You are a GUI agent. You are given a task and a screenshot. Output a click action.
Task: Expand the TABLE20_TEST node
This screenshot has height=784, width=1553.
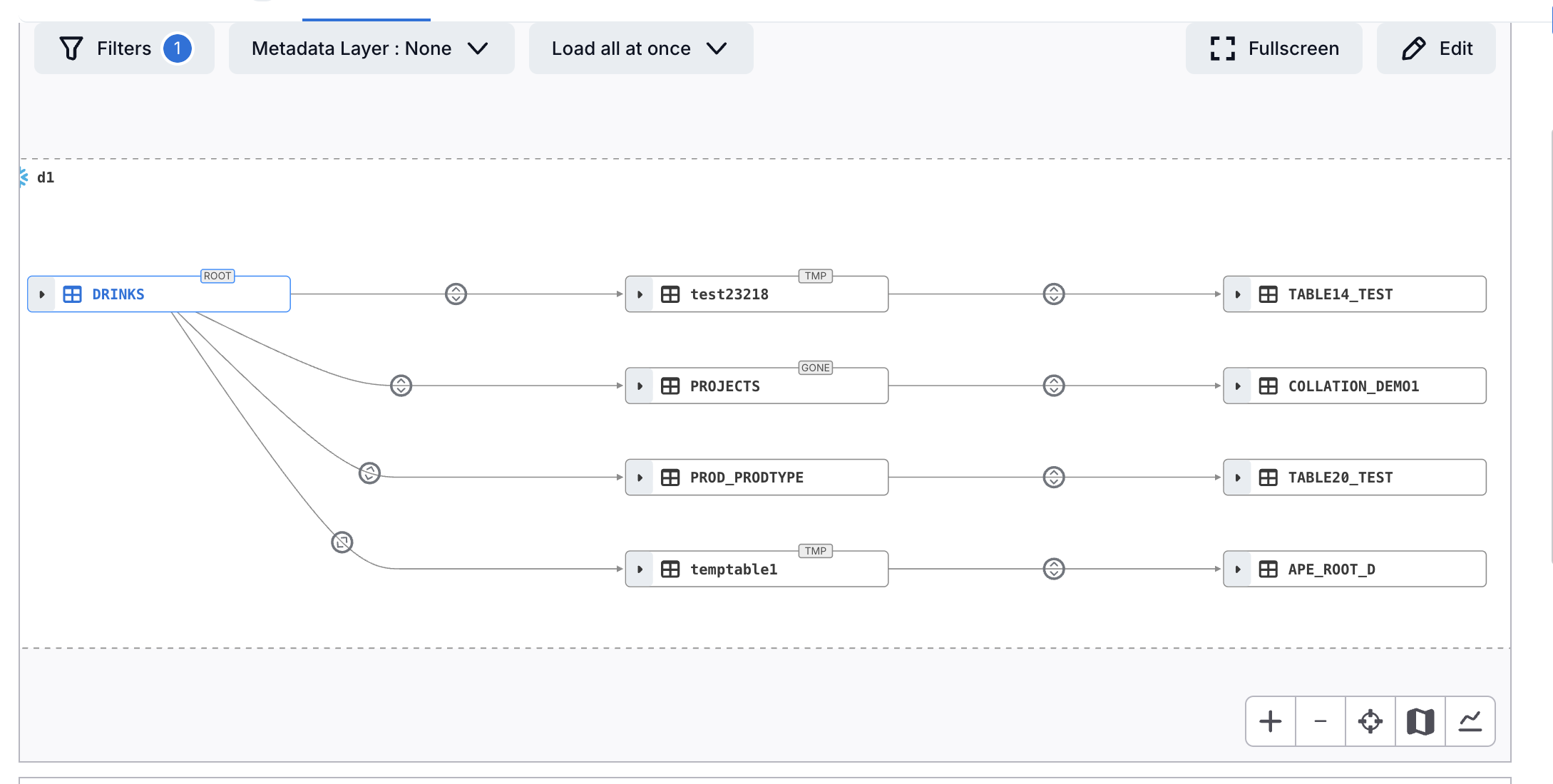(1238, 478)
